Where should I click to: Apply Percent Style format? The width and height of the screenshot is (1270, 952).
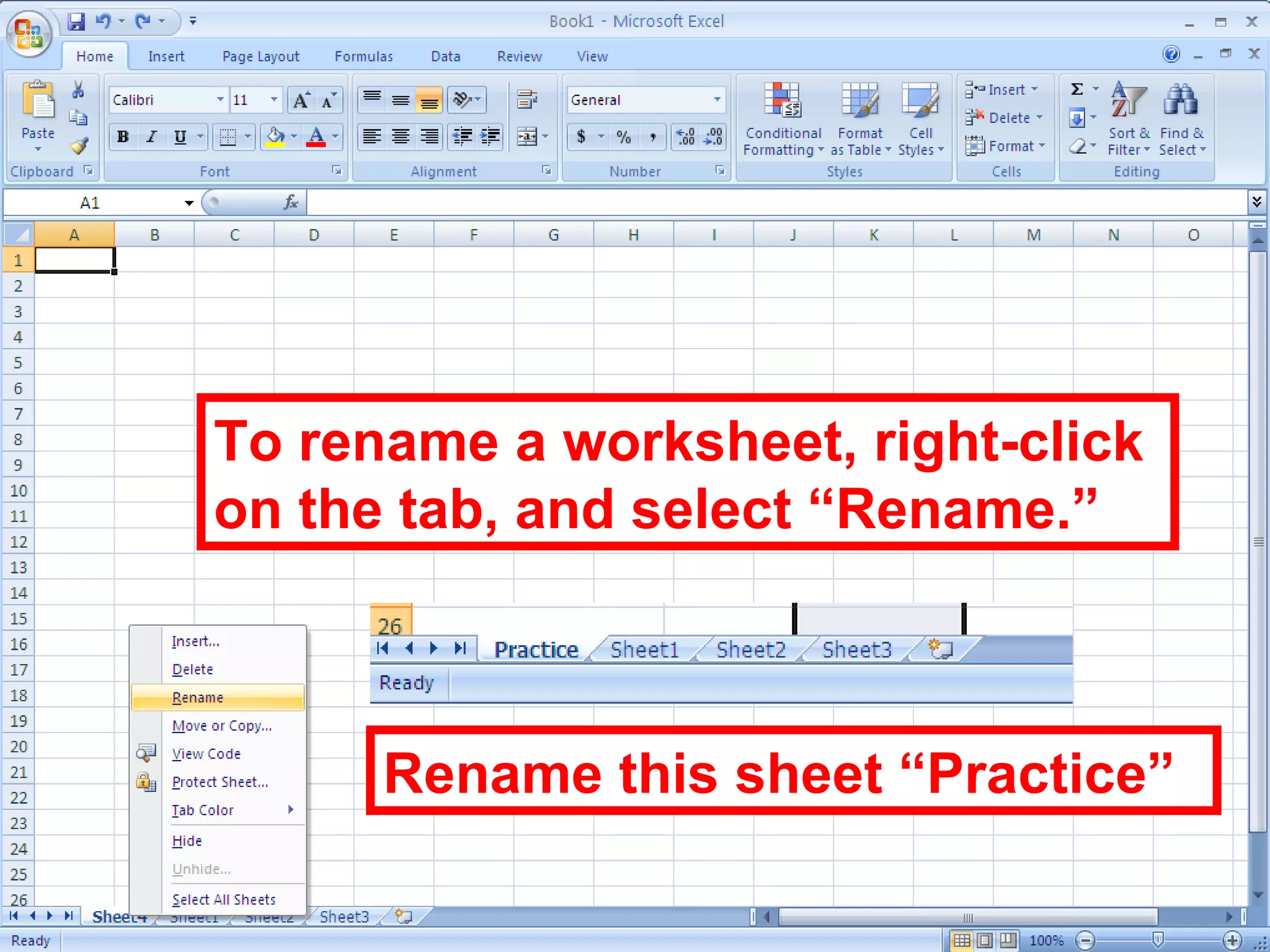click(624, 137)
